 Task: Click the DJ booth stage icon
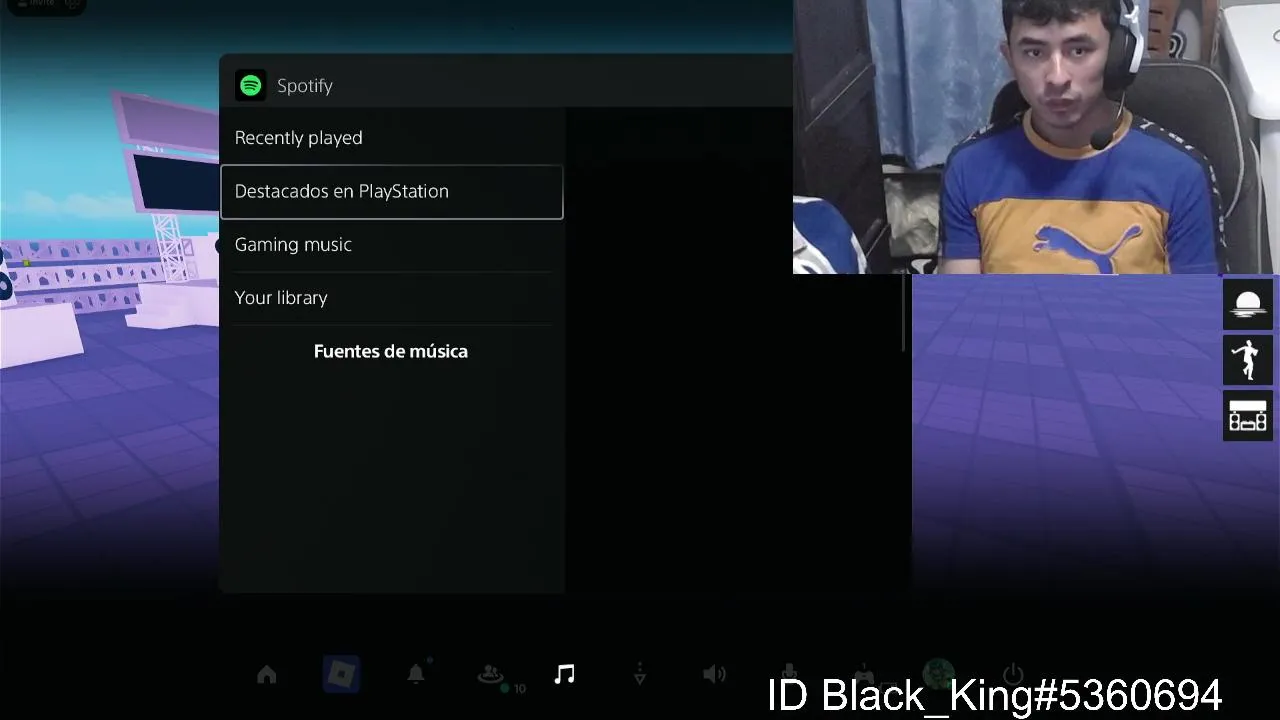coord(1248,415)
